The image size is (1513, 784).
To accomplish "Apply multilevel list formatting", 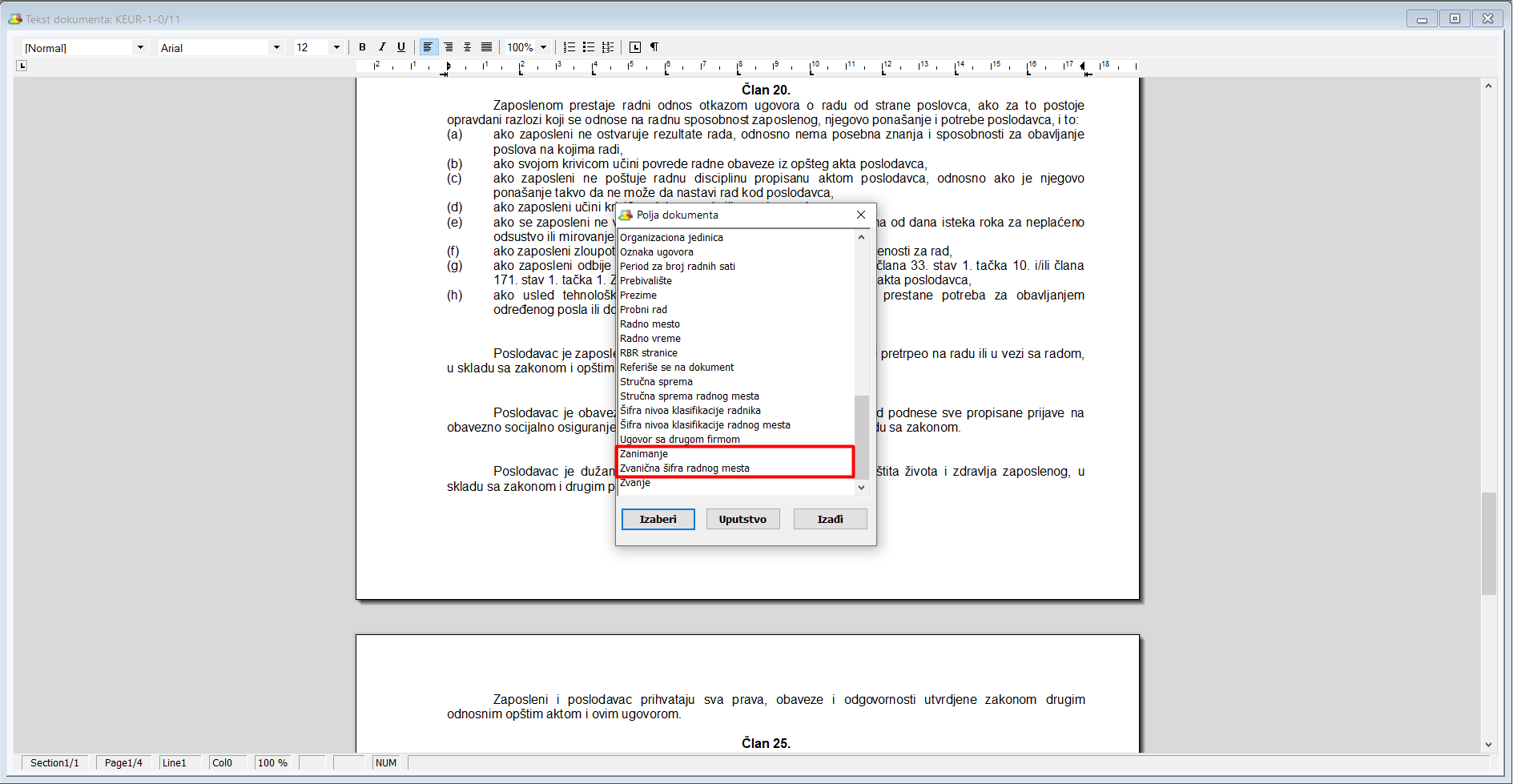I will pos(608,47).
